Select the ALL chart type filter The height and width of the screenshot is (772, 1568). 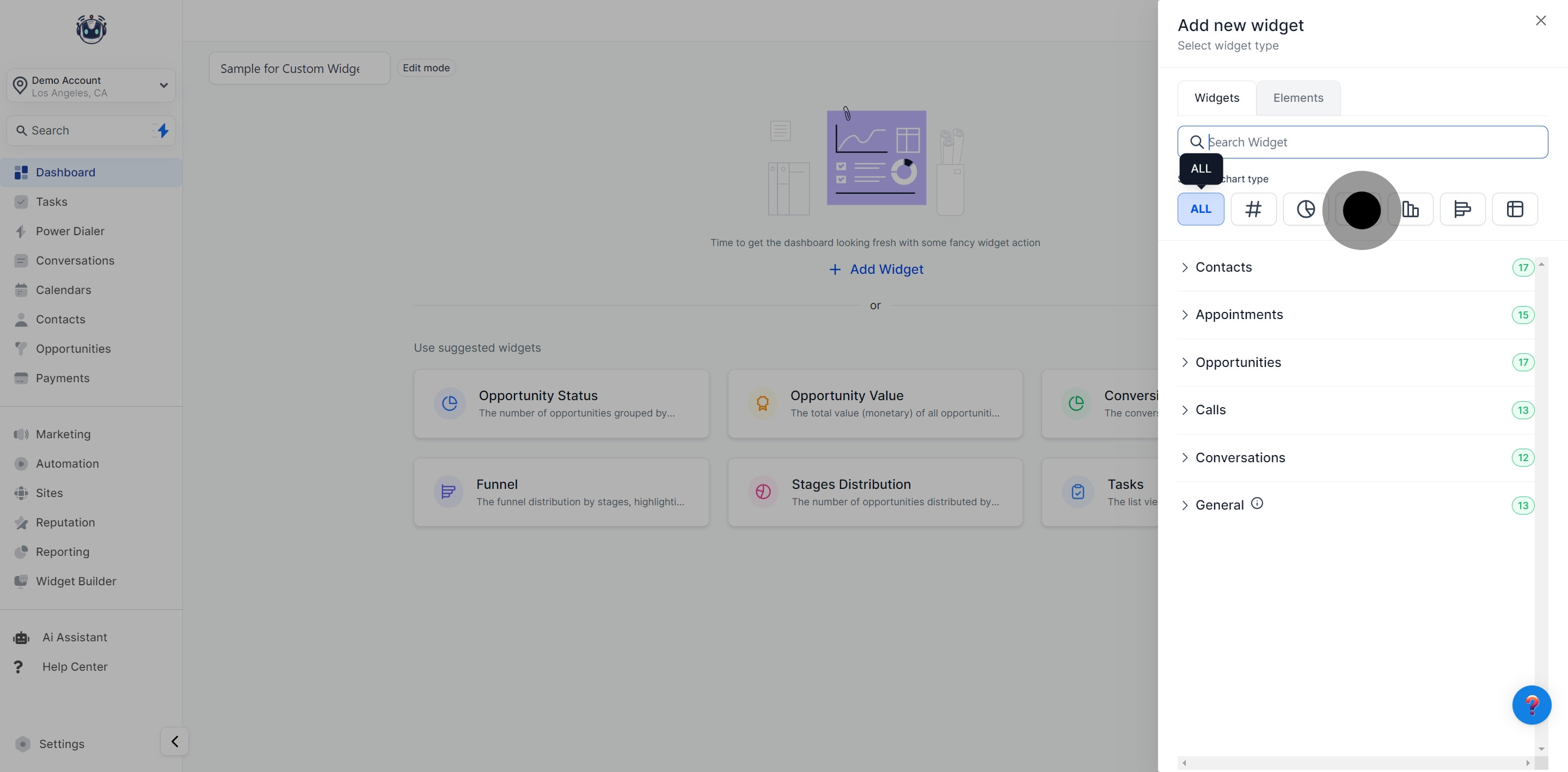pyautogui.click(x=1201, y=209)
